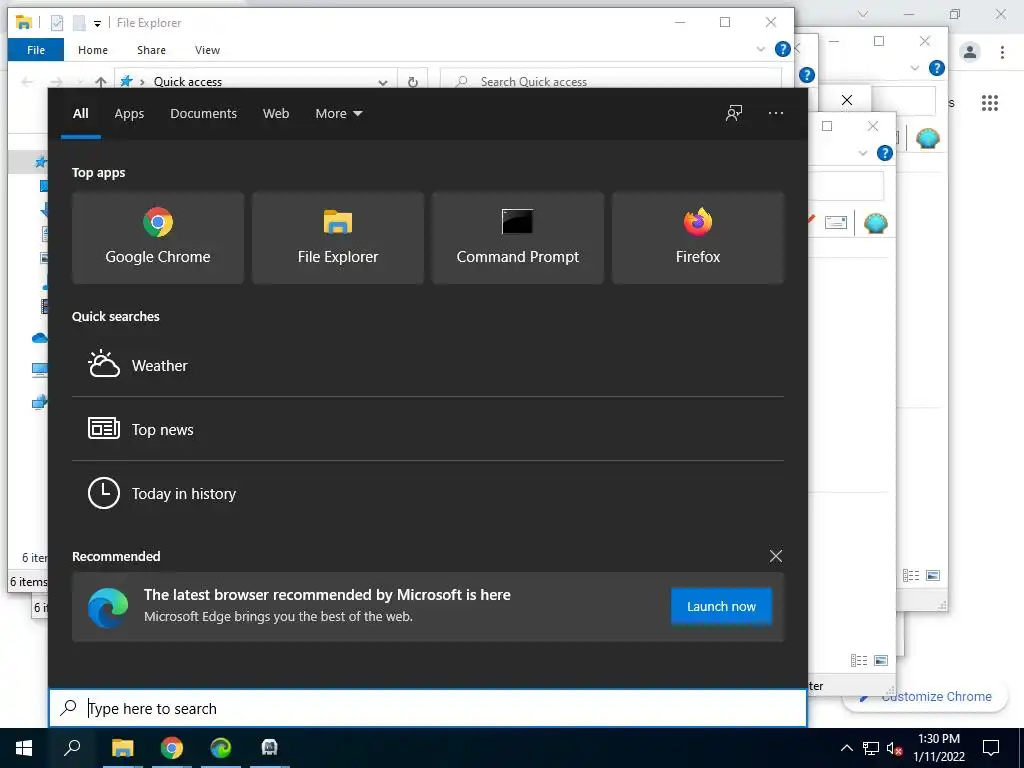Image resolution: width=1024 pixels, height=768 pixels.
Task: Open the Action Center notifications icon
Action: (991, 748)
